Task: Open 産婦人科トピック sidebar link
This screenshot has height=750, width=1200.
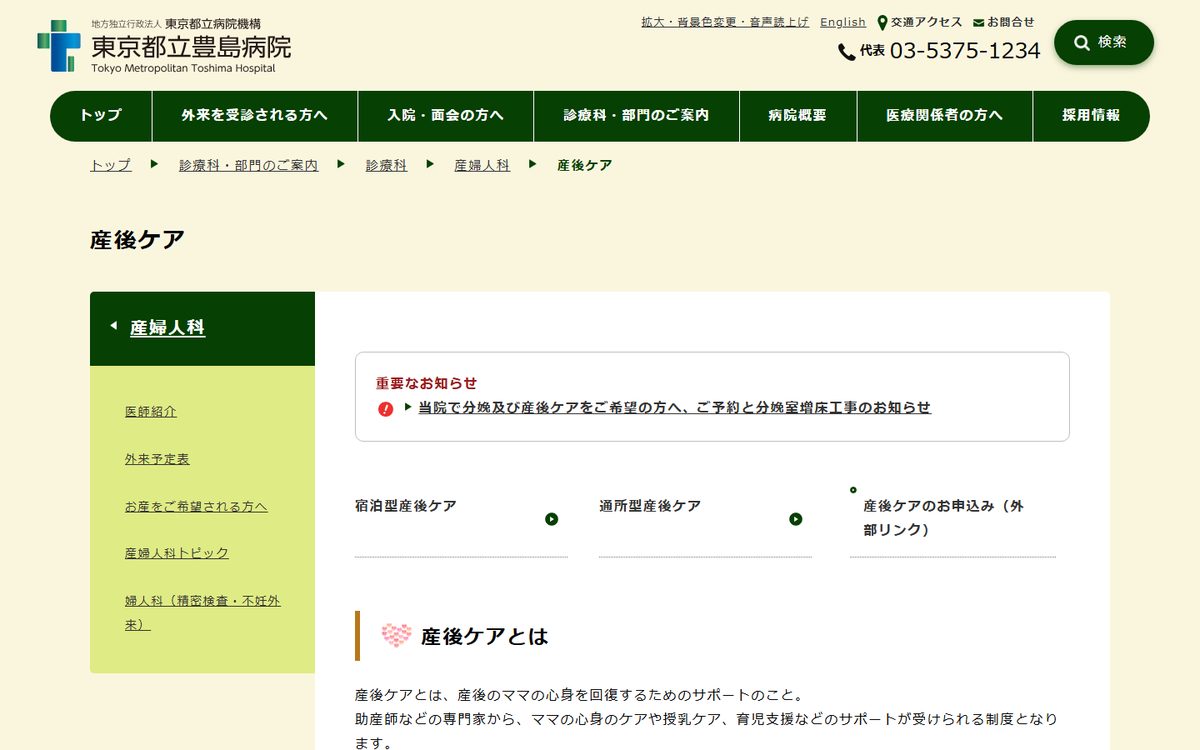Action: tap(177, 553)
